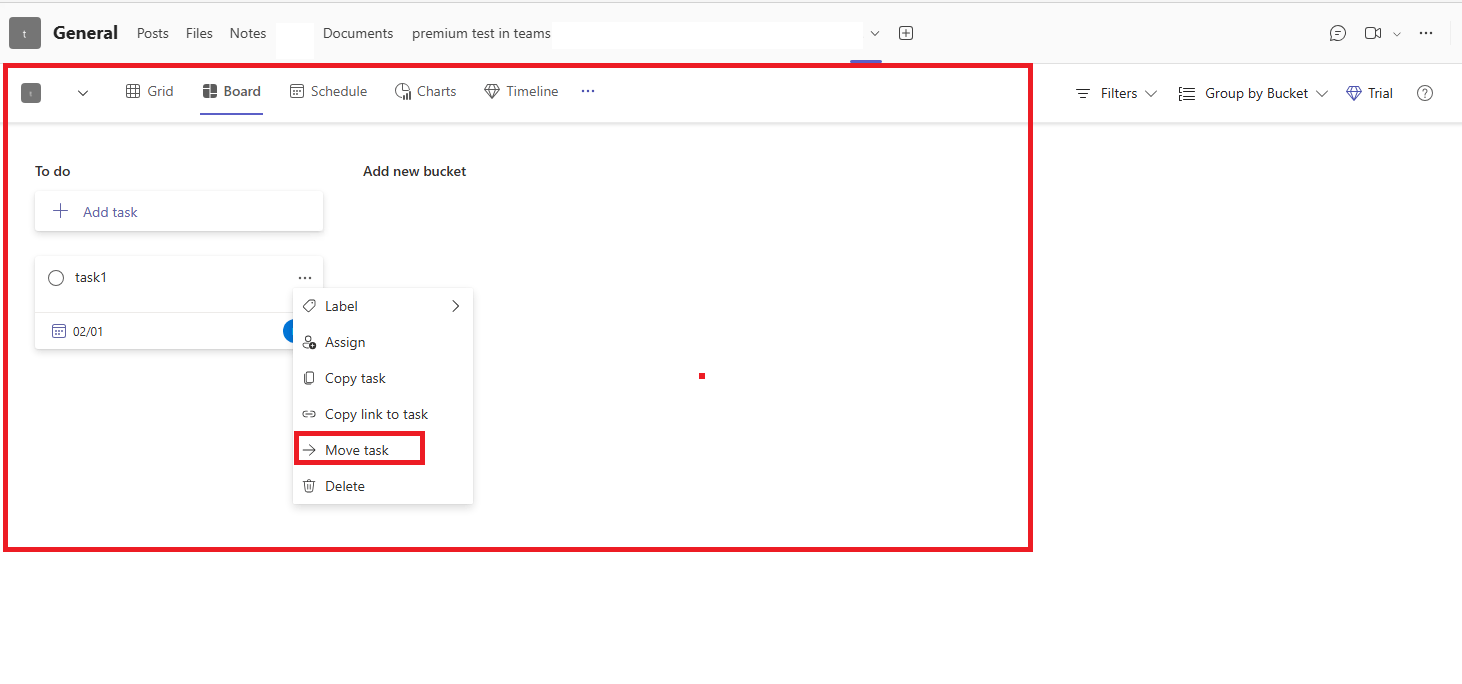1462x684 pixels.
Task: Open more views ellipsis next to Timeline
Action: click(x=588, y=91)
